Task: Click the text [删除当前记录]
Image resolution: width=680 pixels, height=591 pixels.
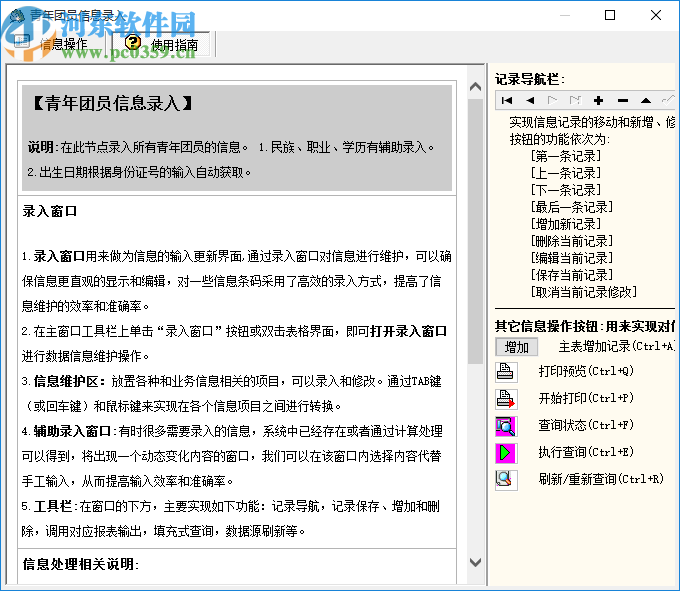Action: 572,241
